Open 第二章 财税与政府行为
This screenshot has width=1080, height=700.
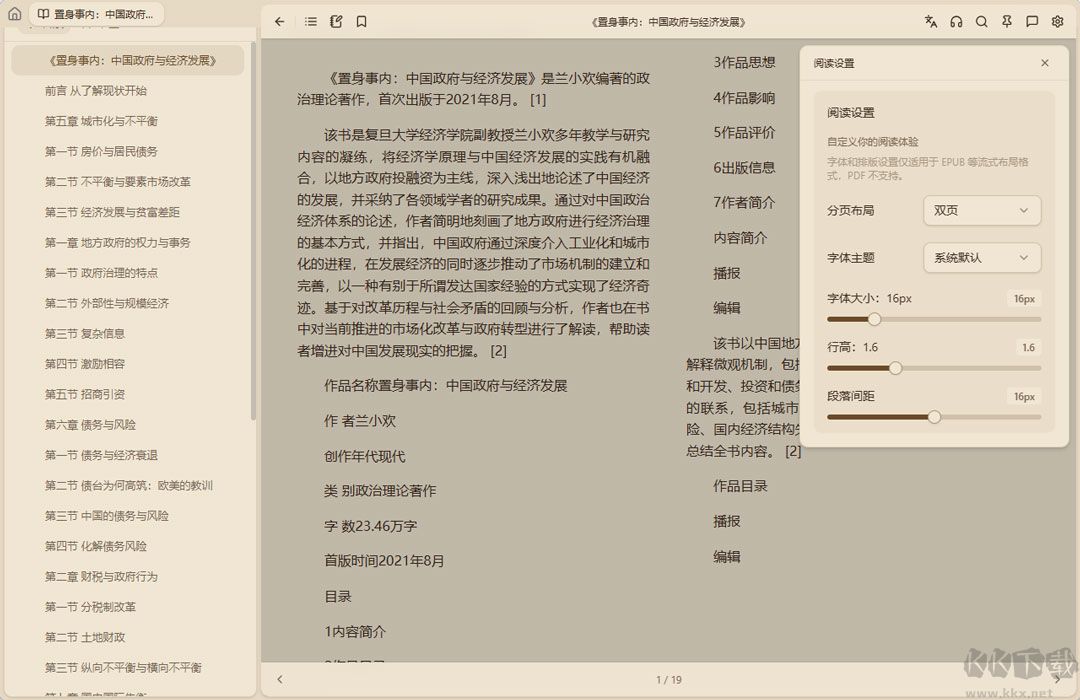click(x=101, y=576)
